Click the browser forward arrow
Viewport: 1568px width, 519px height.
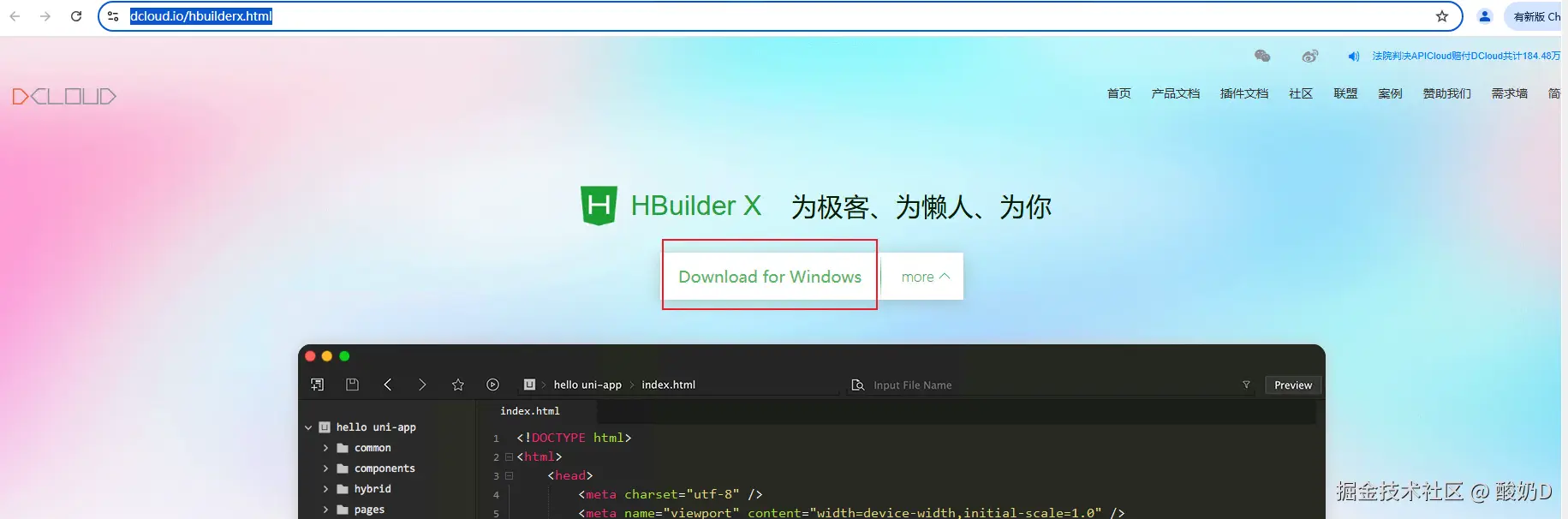[x=45, y=16]
